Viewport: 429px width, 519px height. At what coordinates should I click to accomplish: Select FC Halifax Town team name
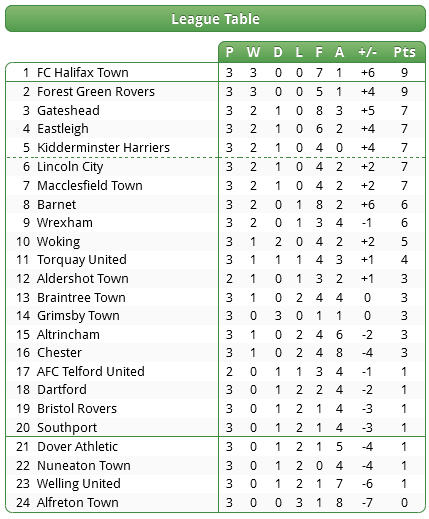tap(83, 72)
